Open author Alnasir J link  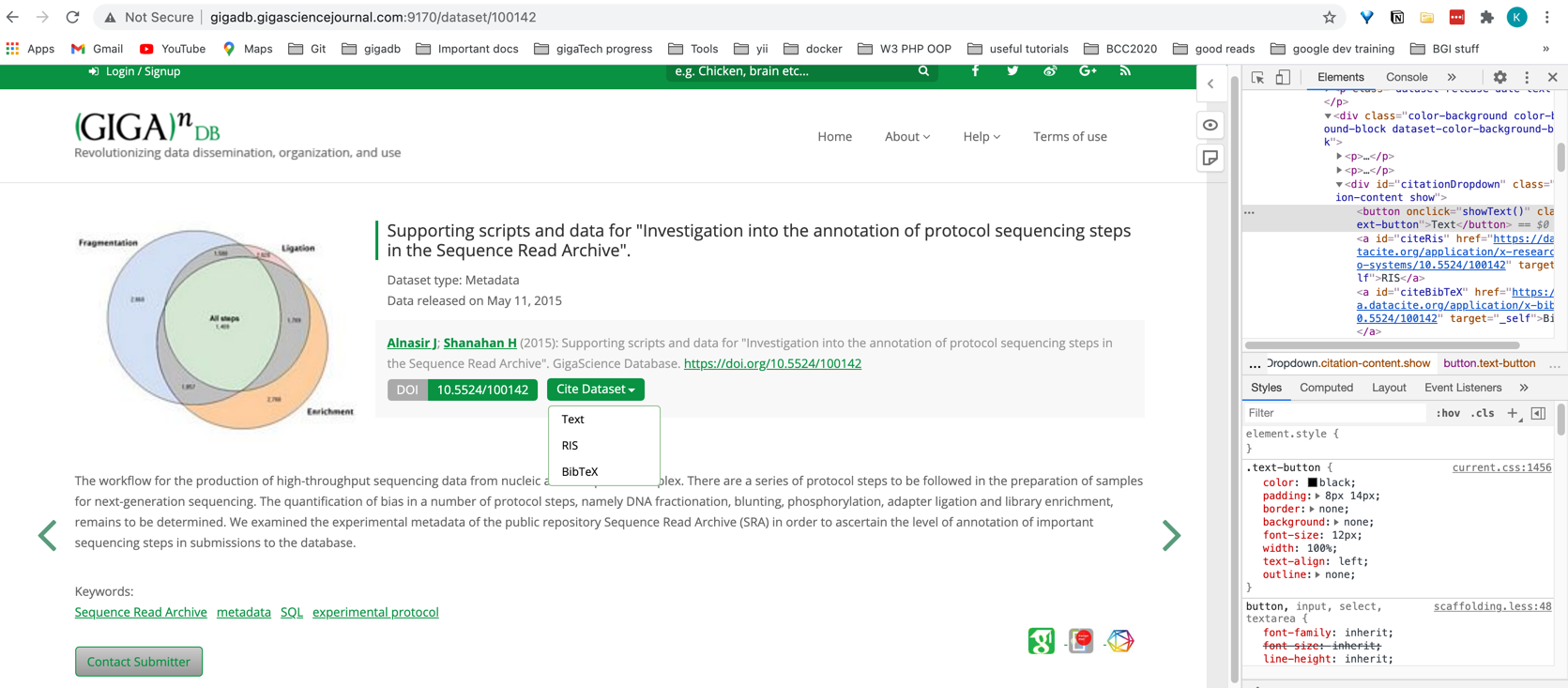(411, 344)
